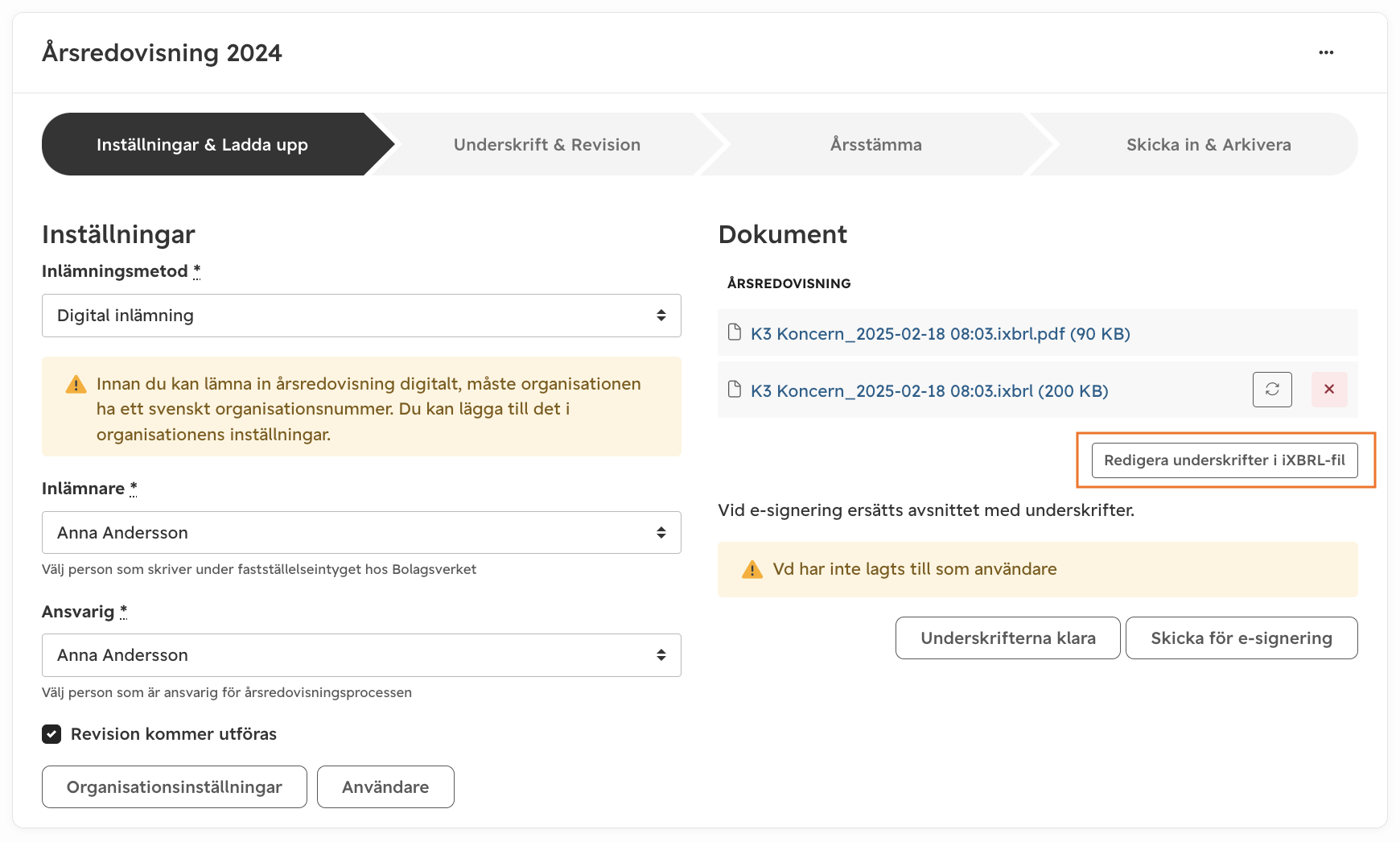Screen dimensions: 1400x842
Task: Open Organisationsinställningar
Action: pyautogui.click(x=175, y=787)
